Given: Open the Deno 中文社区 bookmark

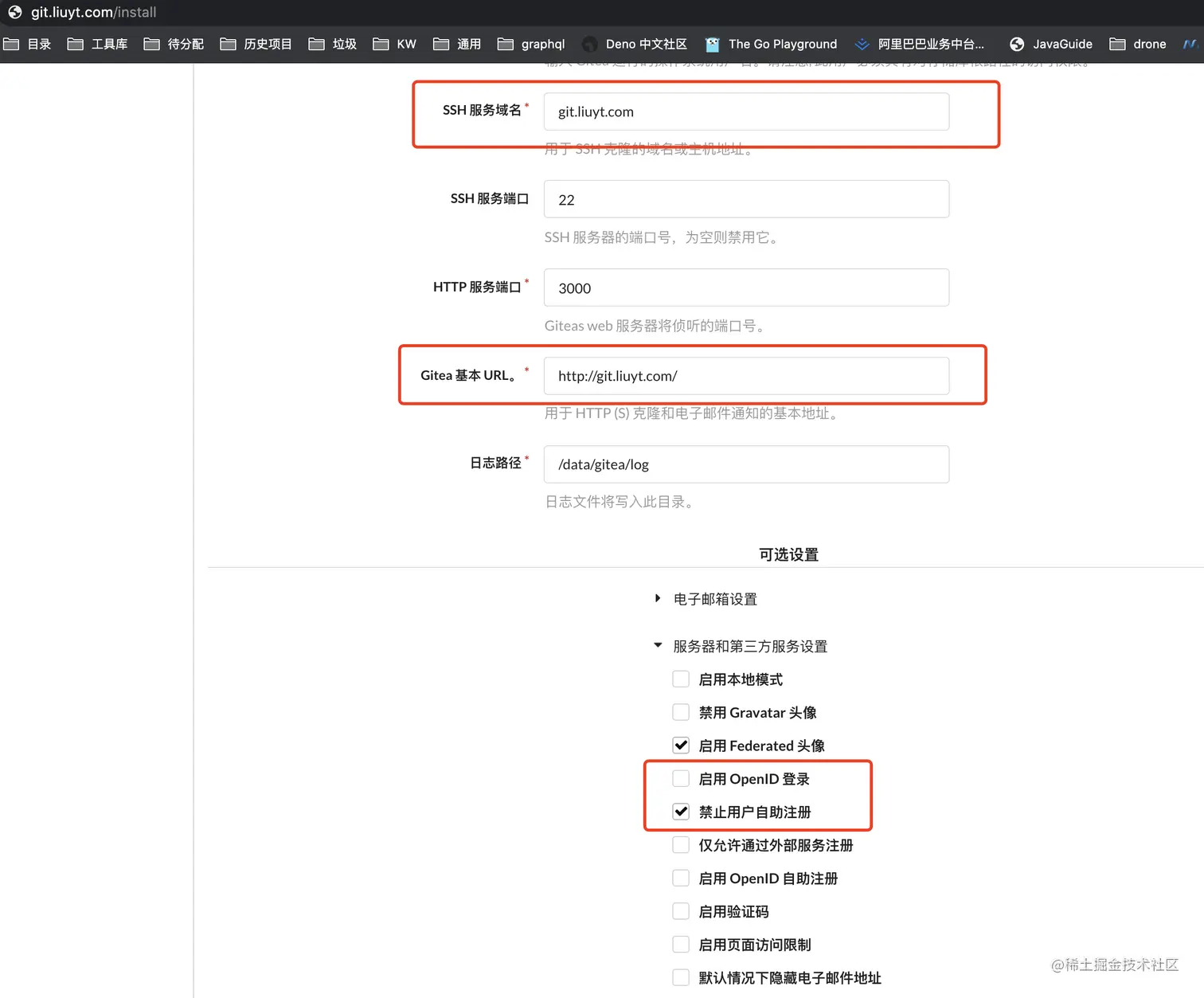Looking at the screenshot, I should (635, 44).
